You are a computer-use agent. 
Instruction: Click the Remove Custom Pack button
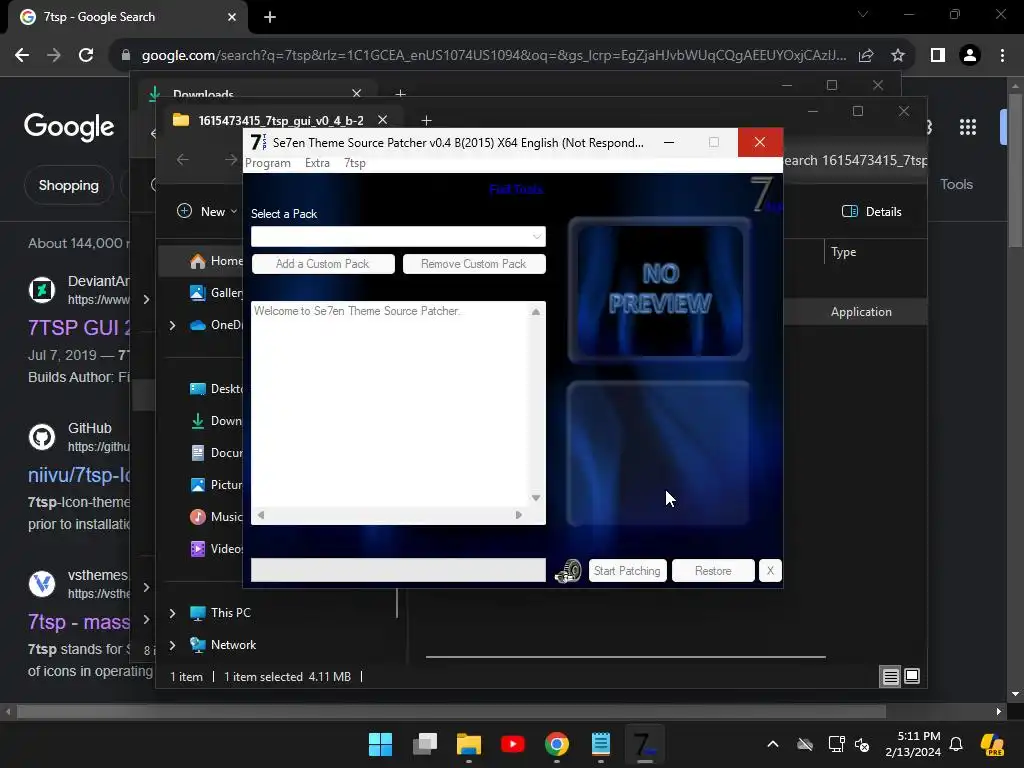tap(473, 264)
